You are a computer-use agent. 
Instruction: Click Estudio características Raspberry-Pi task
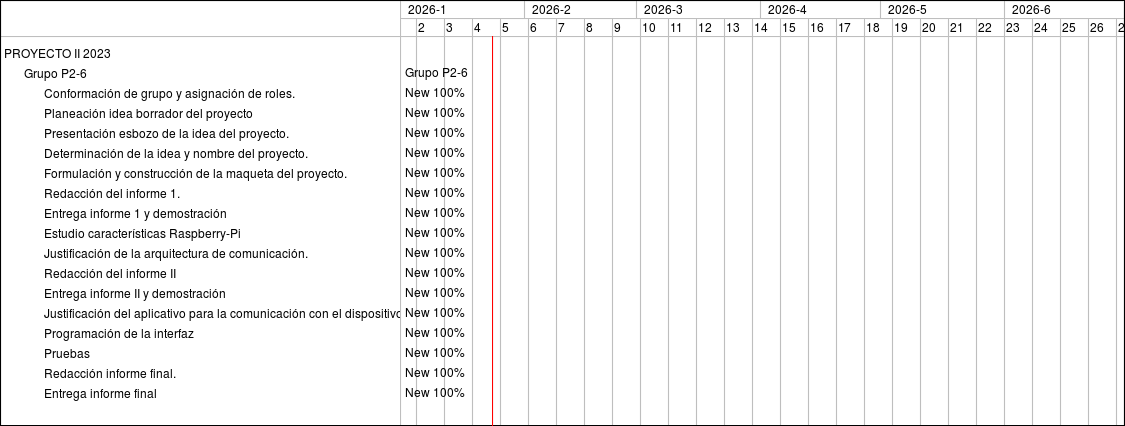[142, 233]
